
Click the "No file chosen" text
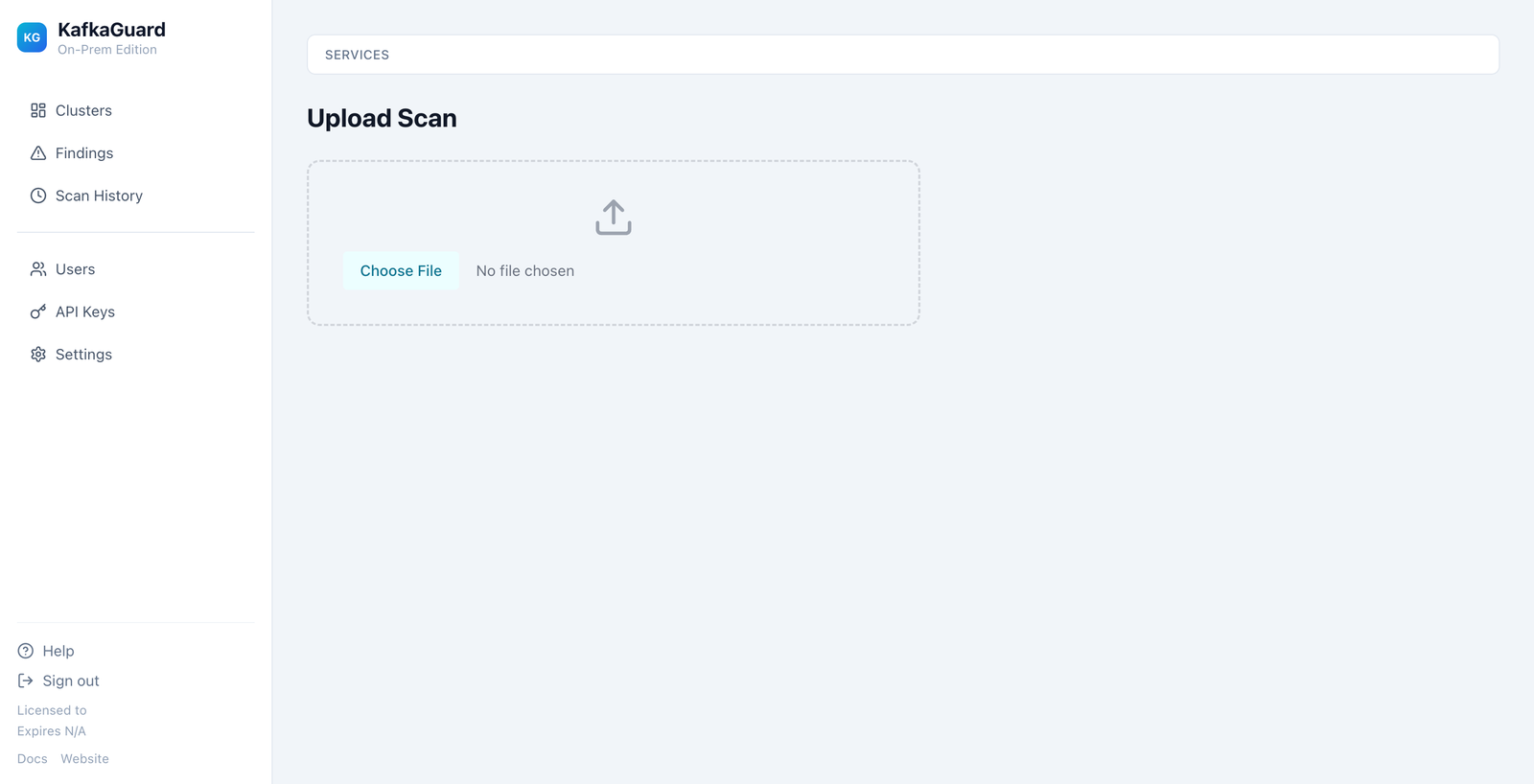[x=525, y=271]
